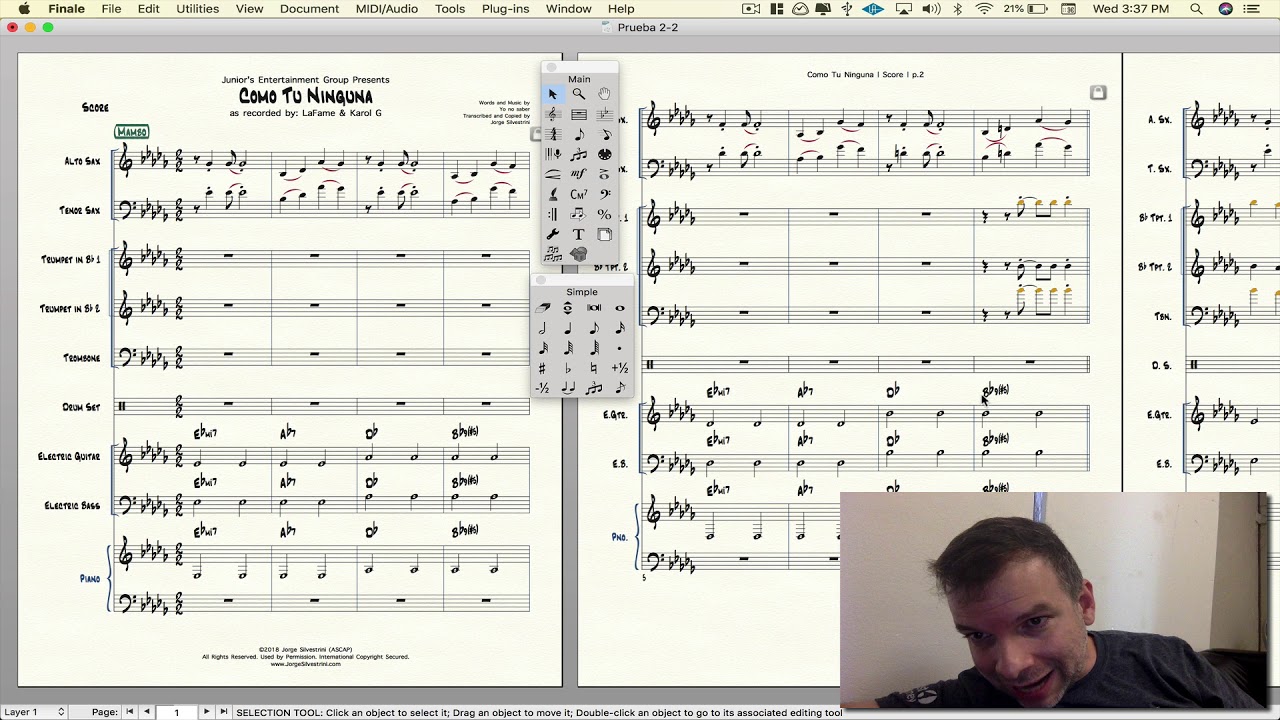Select the Note Mover tool
Screen dimensions: 1280x720
pyautogui.click(x=579, y=214)
